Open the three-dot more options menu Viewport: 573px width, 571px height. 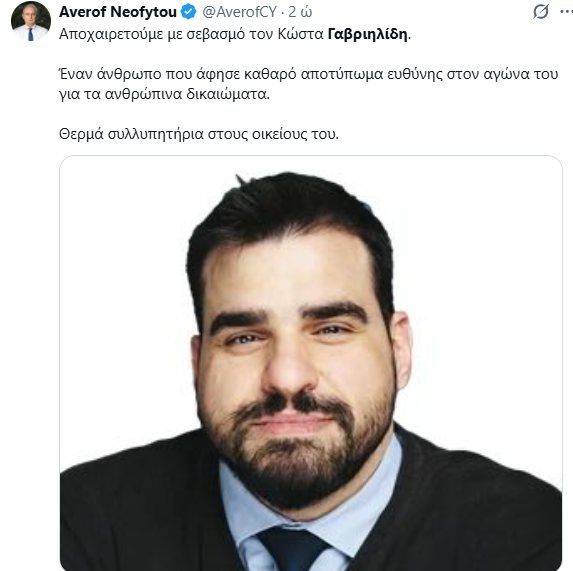tap(567, 12)
